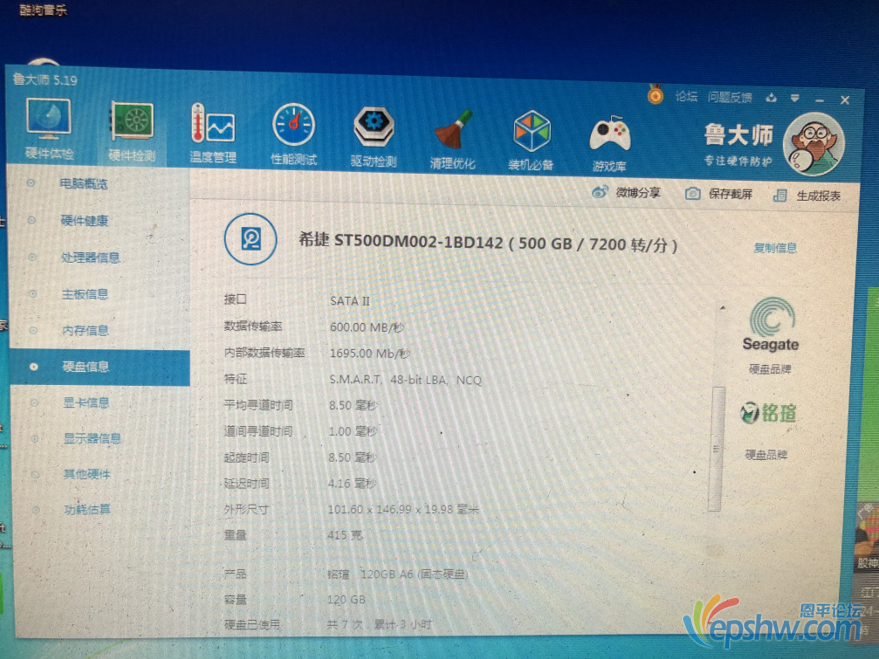The width and height of the screenshot is (879, 659).
Task: Select 硬盘信息 in sidebar
Action: pos(100,367)
